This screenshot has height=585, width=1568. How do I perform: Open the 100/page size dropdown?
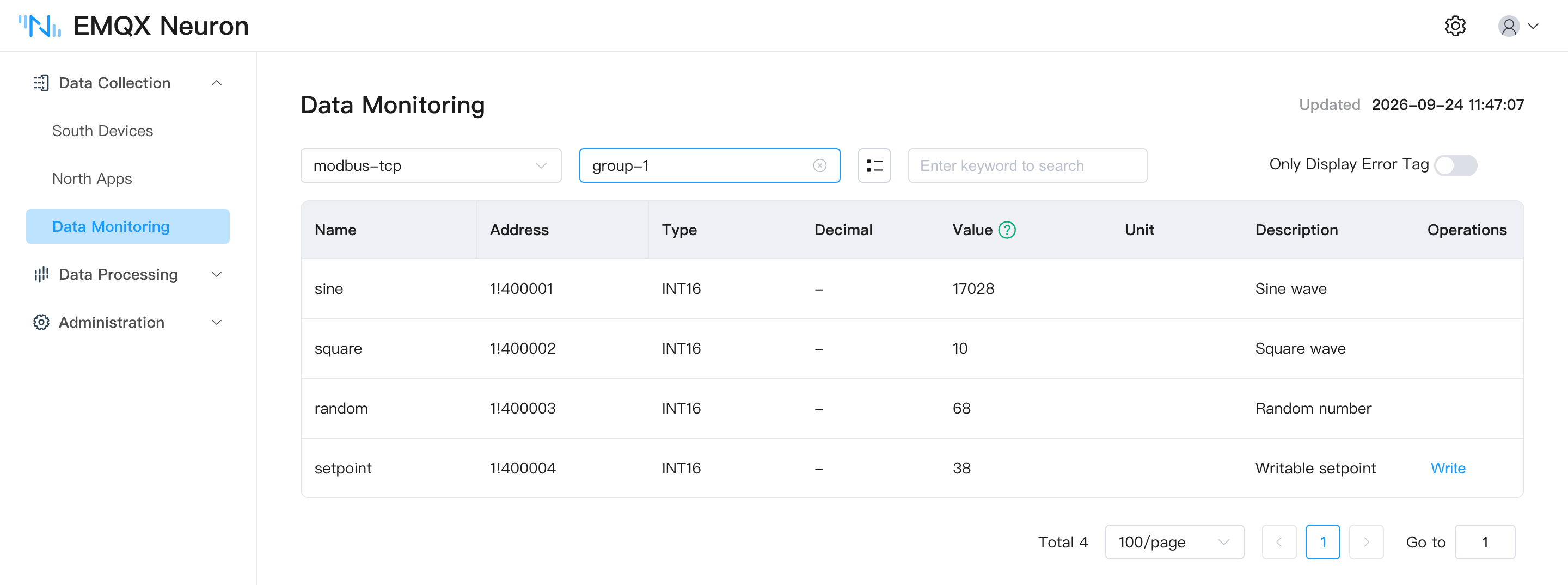[1174, 542]
